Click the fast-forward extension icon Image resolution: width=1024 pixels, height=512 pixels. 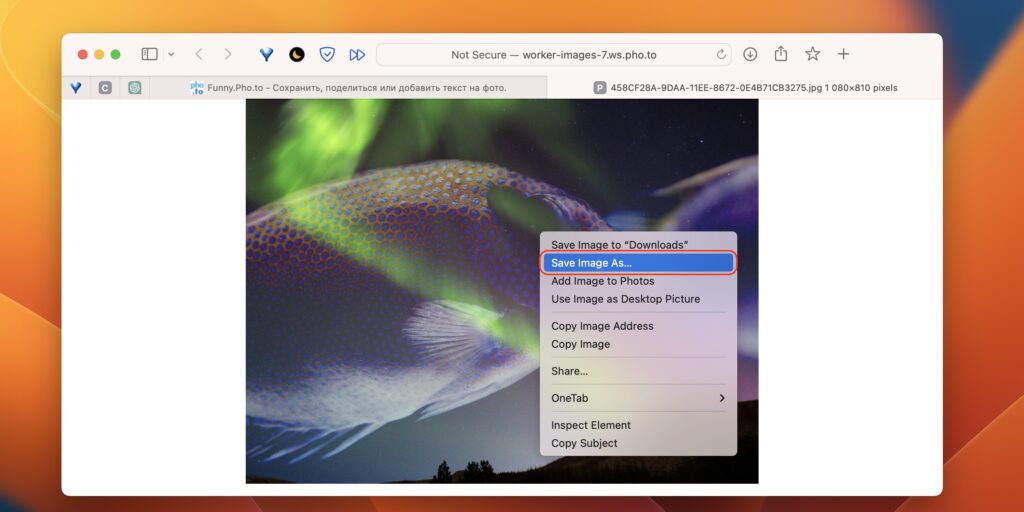(x=357, y=55)
